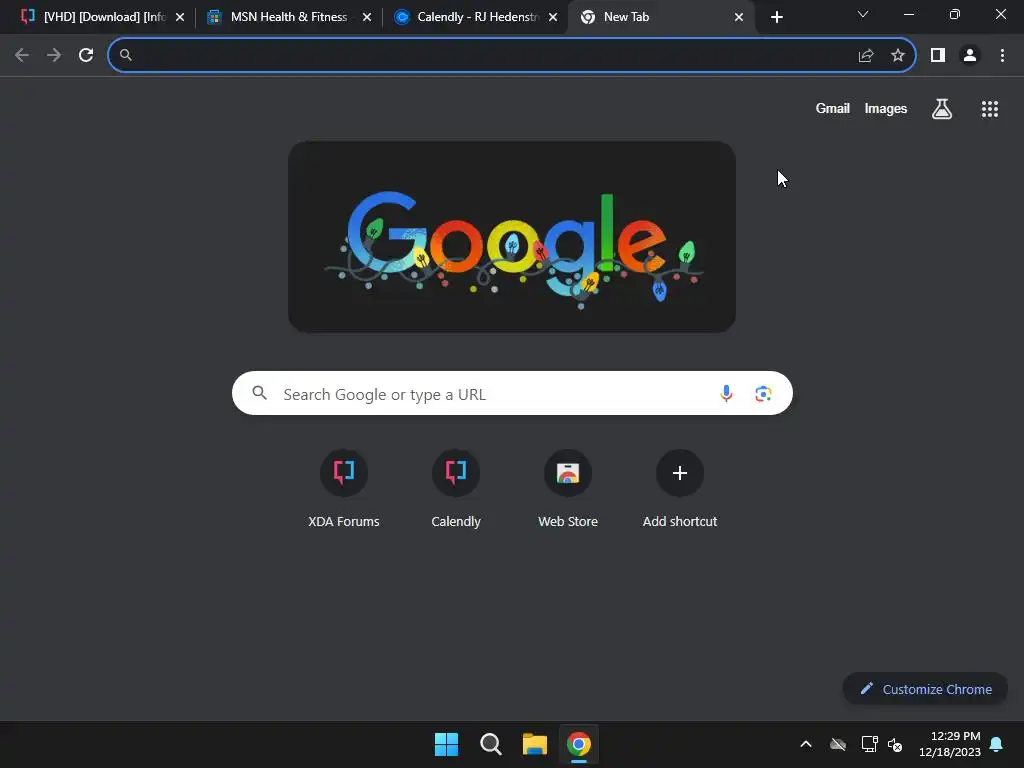
Task: Close the Calendly tab
Action: [553, 17]
